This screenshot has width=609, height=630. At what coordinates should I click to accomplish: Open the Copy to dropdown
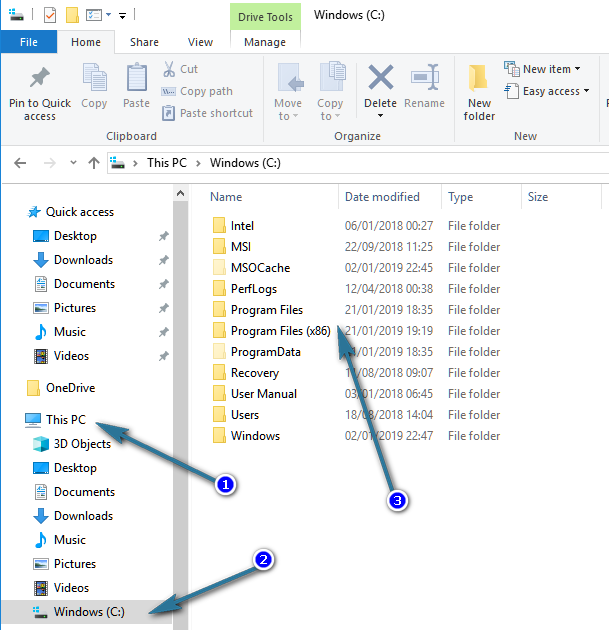pos(330,92)
